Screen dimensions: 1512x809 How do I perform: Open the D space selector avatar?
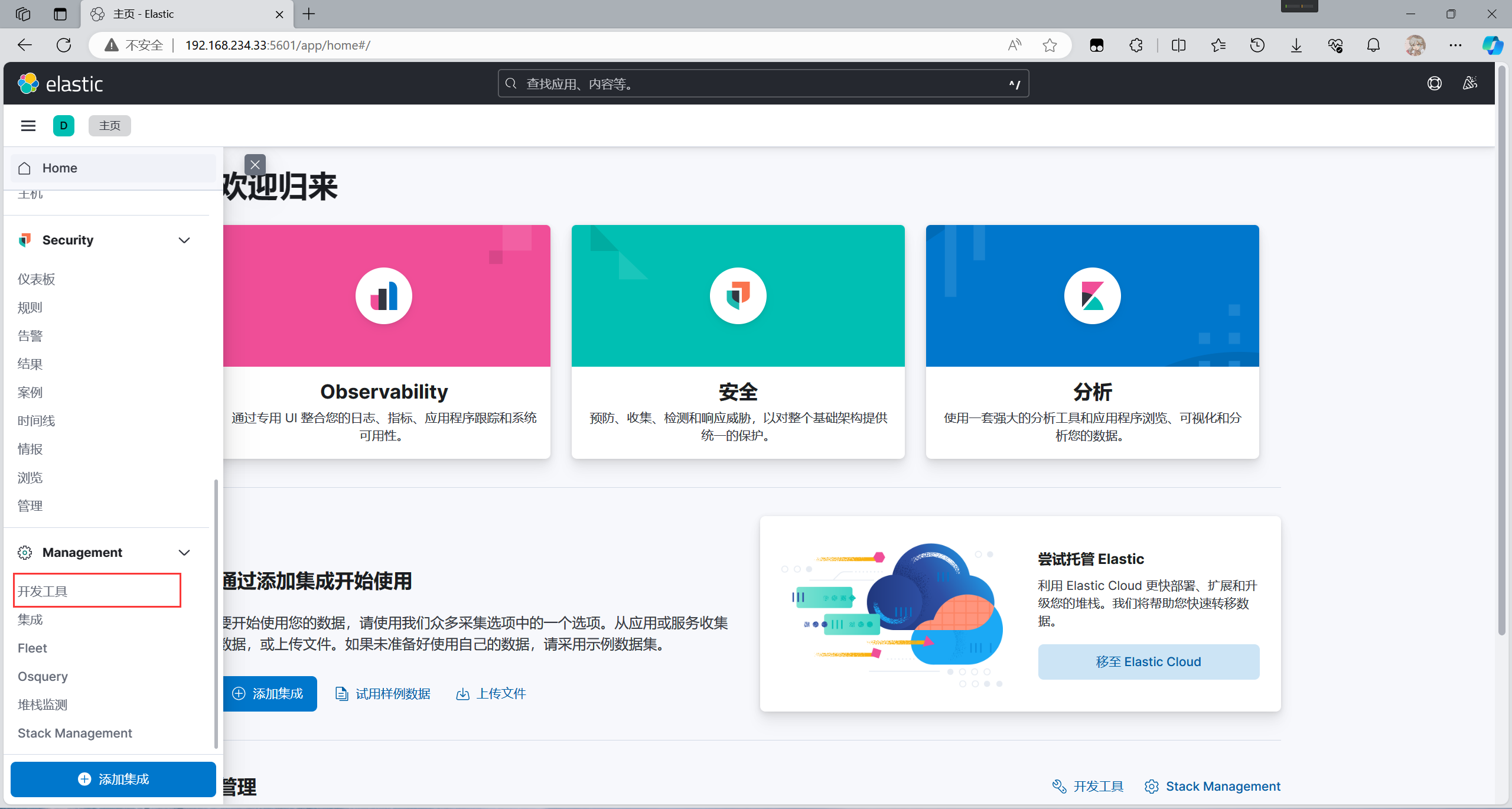tap(64, 125)
